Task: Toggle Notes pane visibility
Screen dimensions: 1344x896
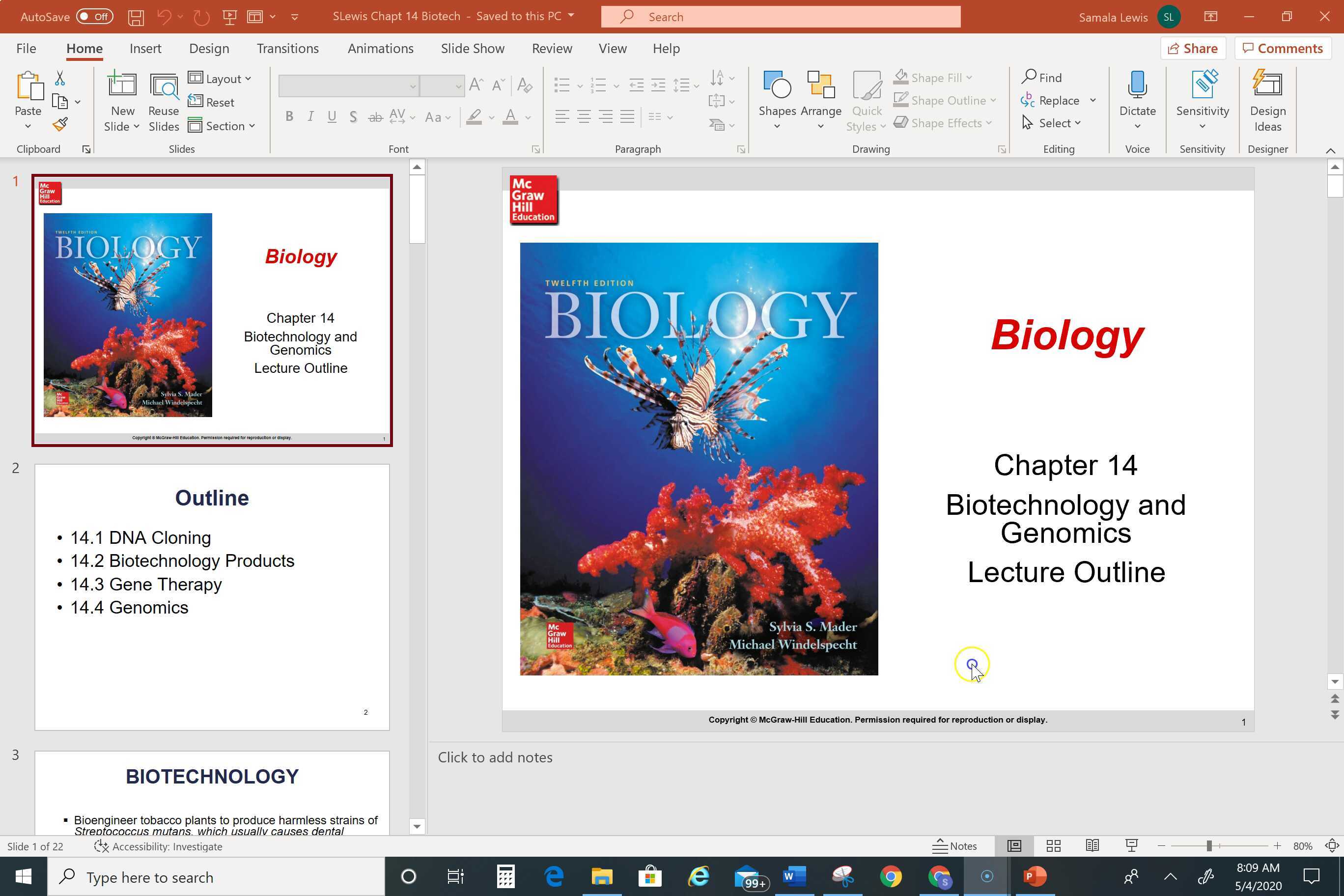Action: pos(955,846)
